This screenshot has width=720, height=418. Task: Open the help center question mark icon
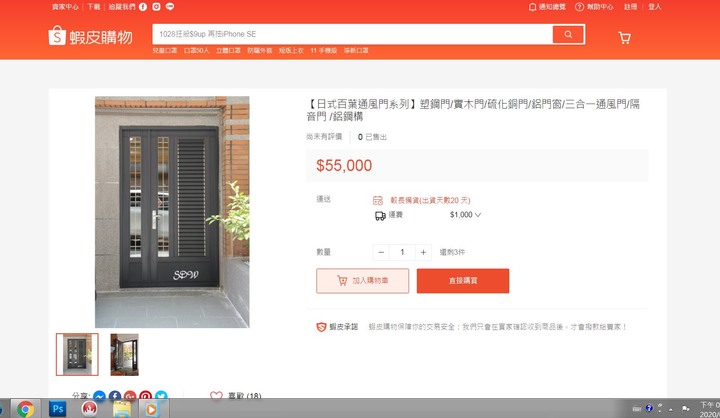pyautogui.click(x=579, y=7)
